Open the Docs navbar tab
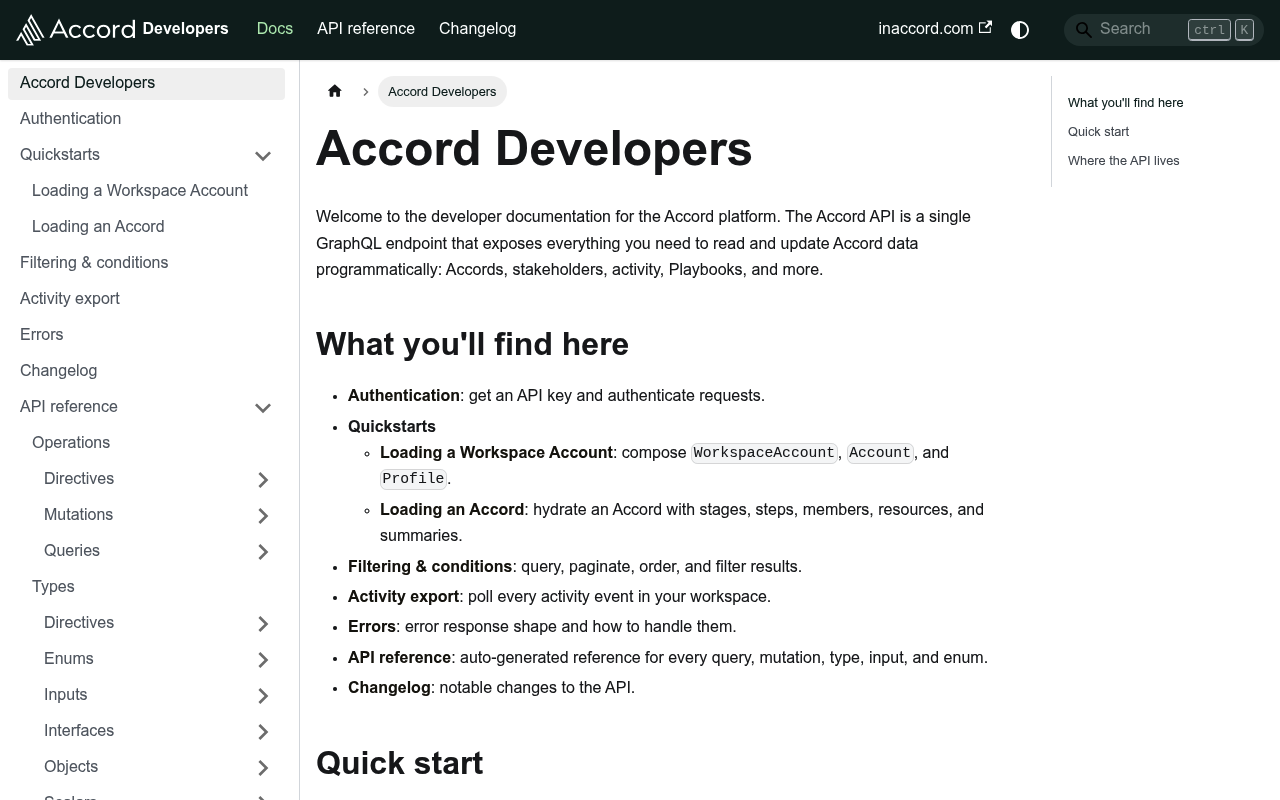This screenshot has width=1280, height=800. pyautogui.click(x=275, y=29)
